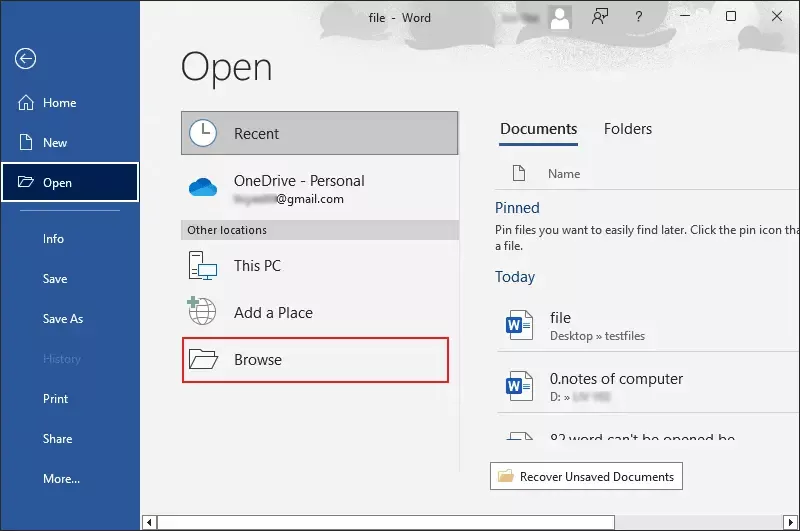Click the OneDrive cloud icon
The height and width of the screenshot is (531, 800).
(x=203, y=187)
